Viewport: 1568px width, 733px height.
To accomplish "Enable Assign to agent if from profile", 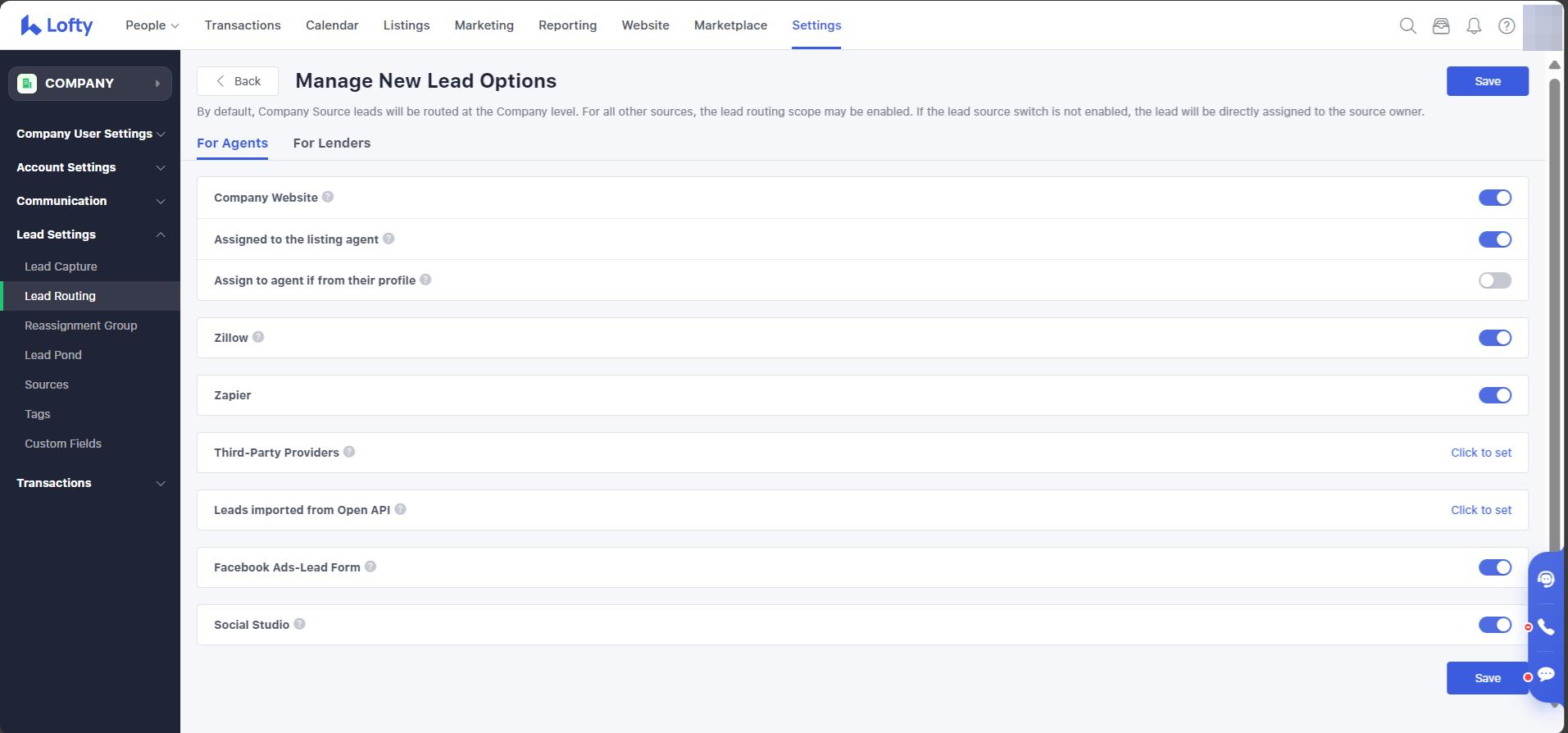I will (x=1494, y=280).
